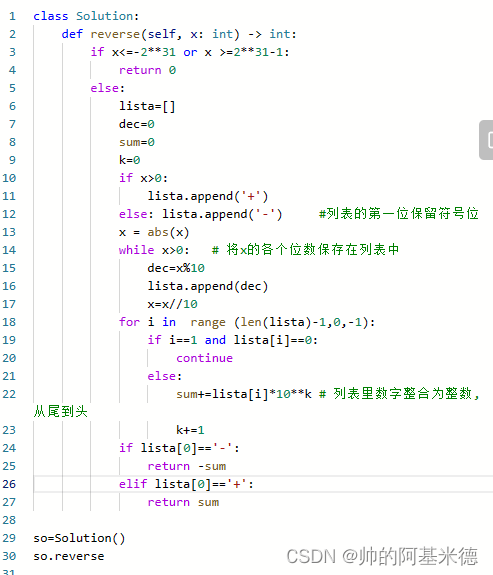
Task: Click the 'return sum' line on line 27
Action: 183,502
